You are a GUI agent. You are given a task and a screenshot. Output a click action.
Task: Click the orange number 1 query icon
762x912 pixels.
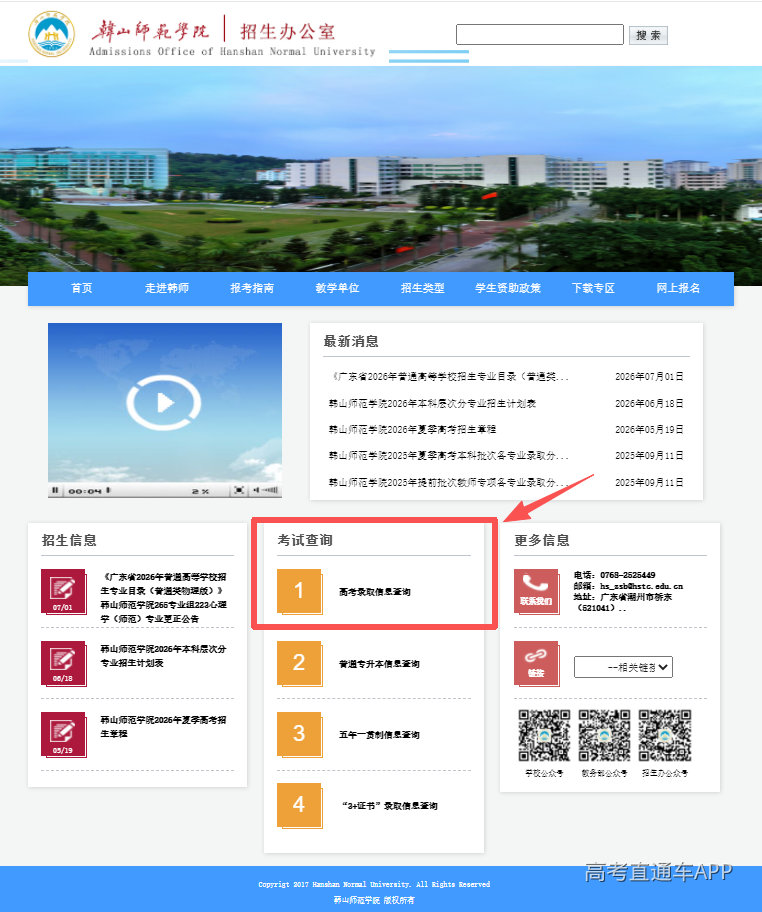[x=299, y=592]
